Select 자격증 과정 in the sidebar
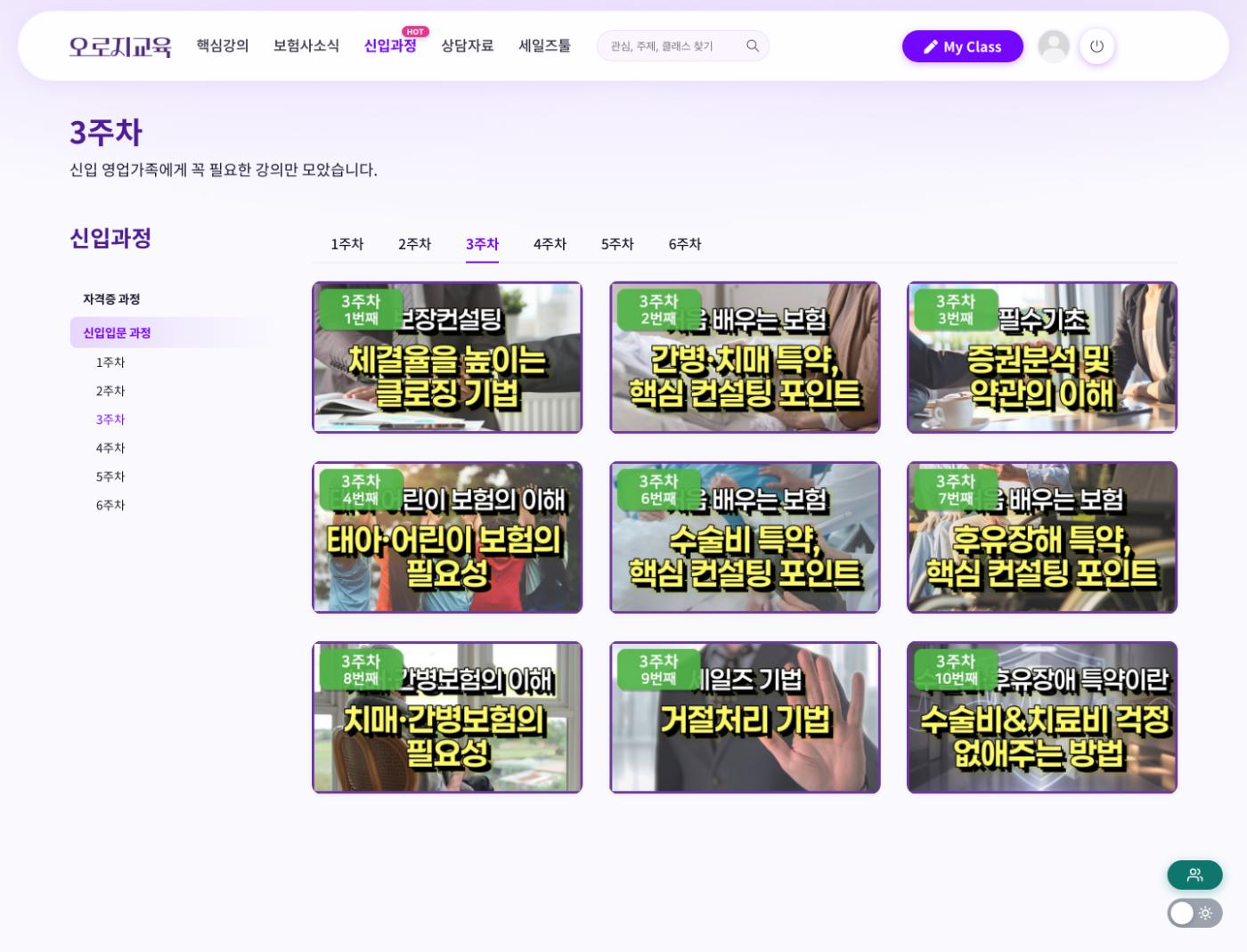Screen dimensions: 1247x952 tap(111, 299)
